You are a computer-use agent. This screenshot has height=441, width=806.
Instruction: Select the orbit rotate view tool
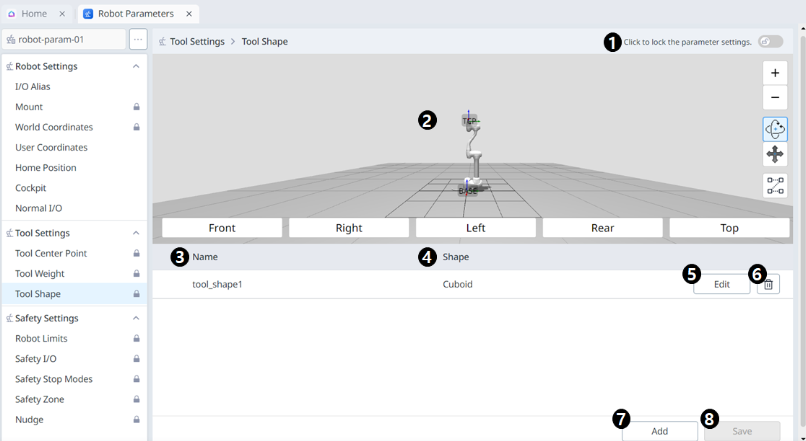tap(775, 130)
